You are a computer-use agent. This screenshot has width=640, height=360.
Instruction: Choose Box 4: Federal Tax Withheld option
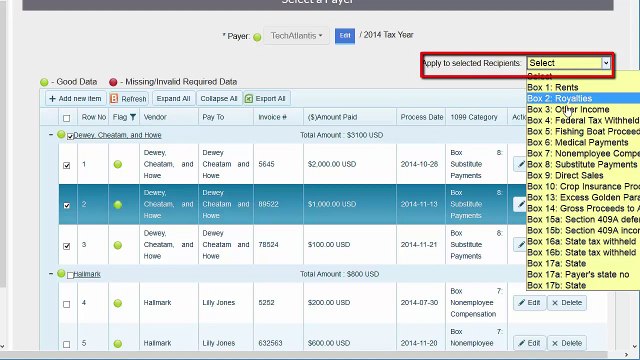pyautogui.click(x=583, y=120)
